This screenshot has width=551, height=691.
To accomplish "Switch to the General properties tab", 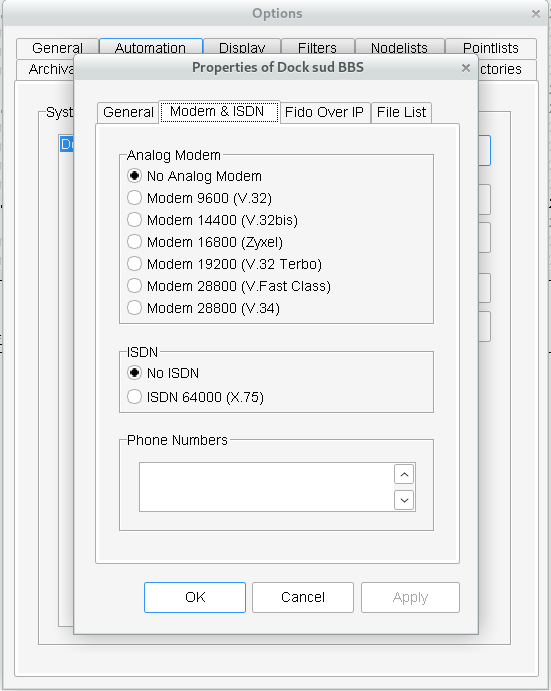I will pos(128,112).
